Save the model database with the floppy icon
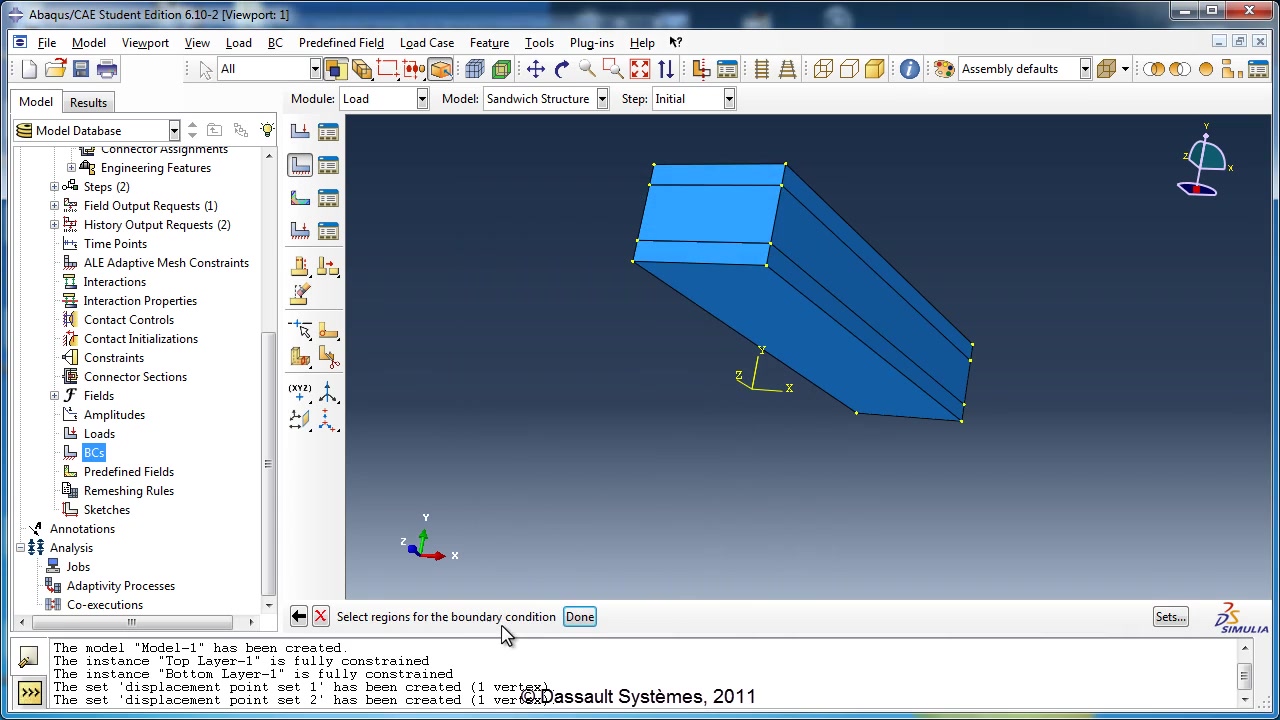The image size is (1280, 720). click(x=81, y=69)
